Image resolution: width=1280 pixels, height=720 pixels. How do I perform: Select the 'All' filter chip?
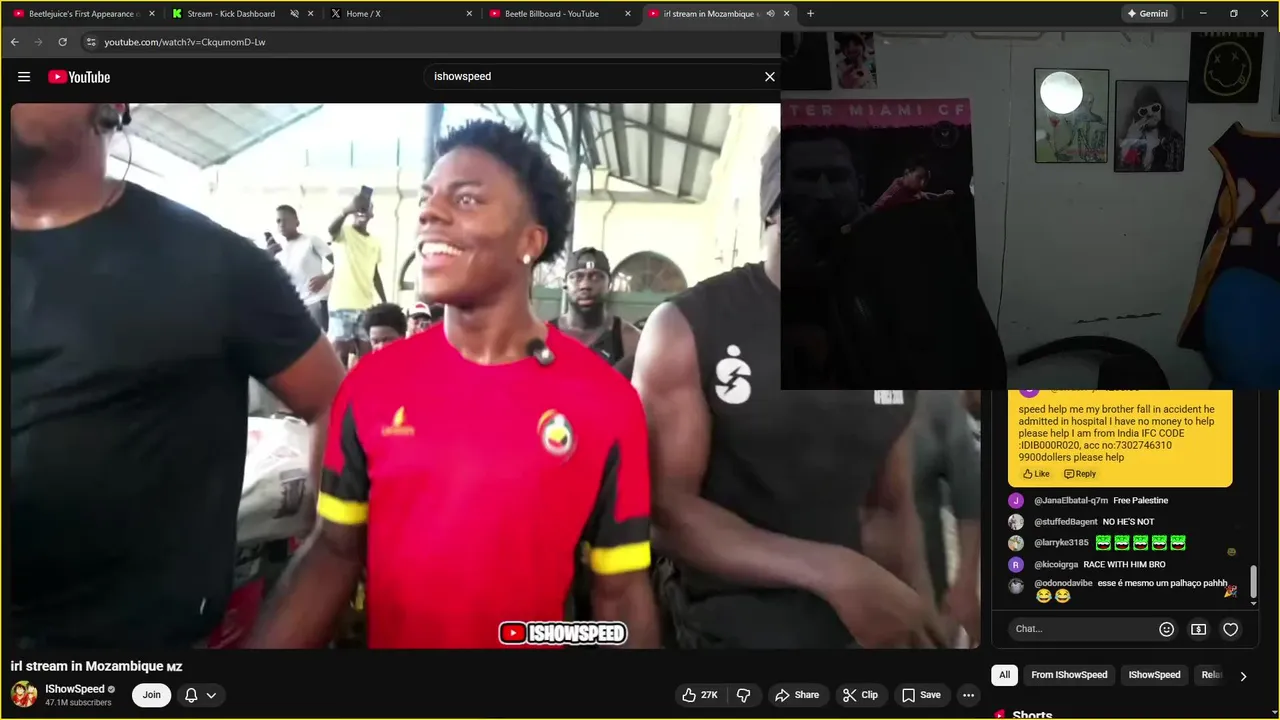pos(1004,675)
